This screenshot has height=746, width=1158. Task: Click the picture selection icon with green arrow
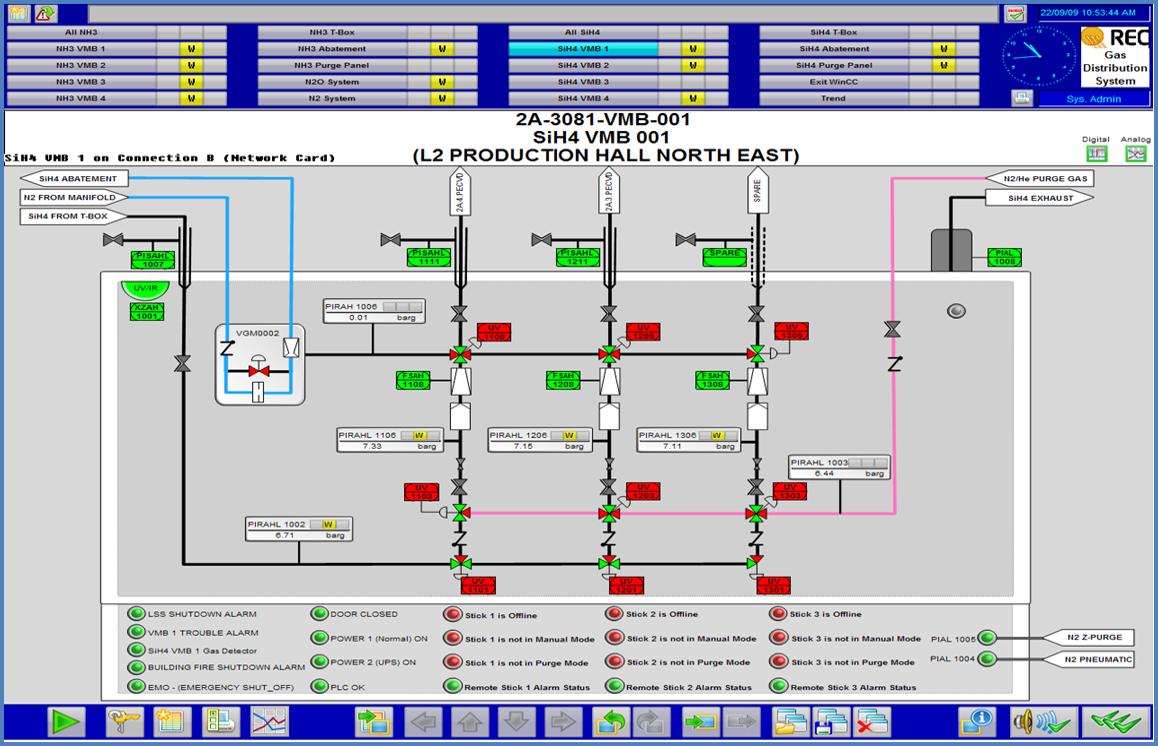click(x=374, y=722)
